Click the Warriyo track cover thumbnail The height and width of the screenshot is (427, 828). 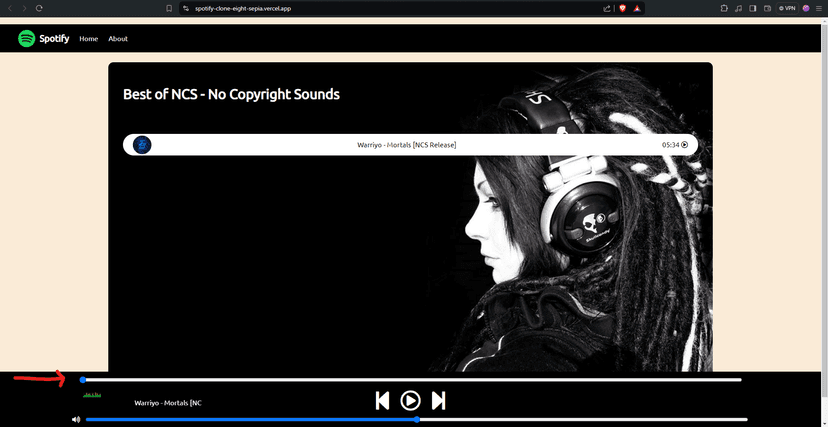click(x=142, y=145)
